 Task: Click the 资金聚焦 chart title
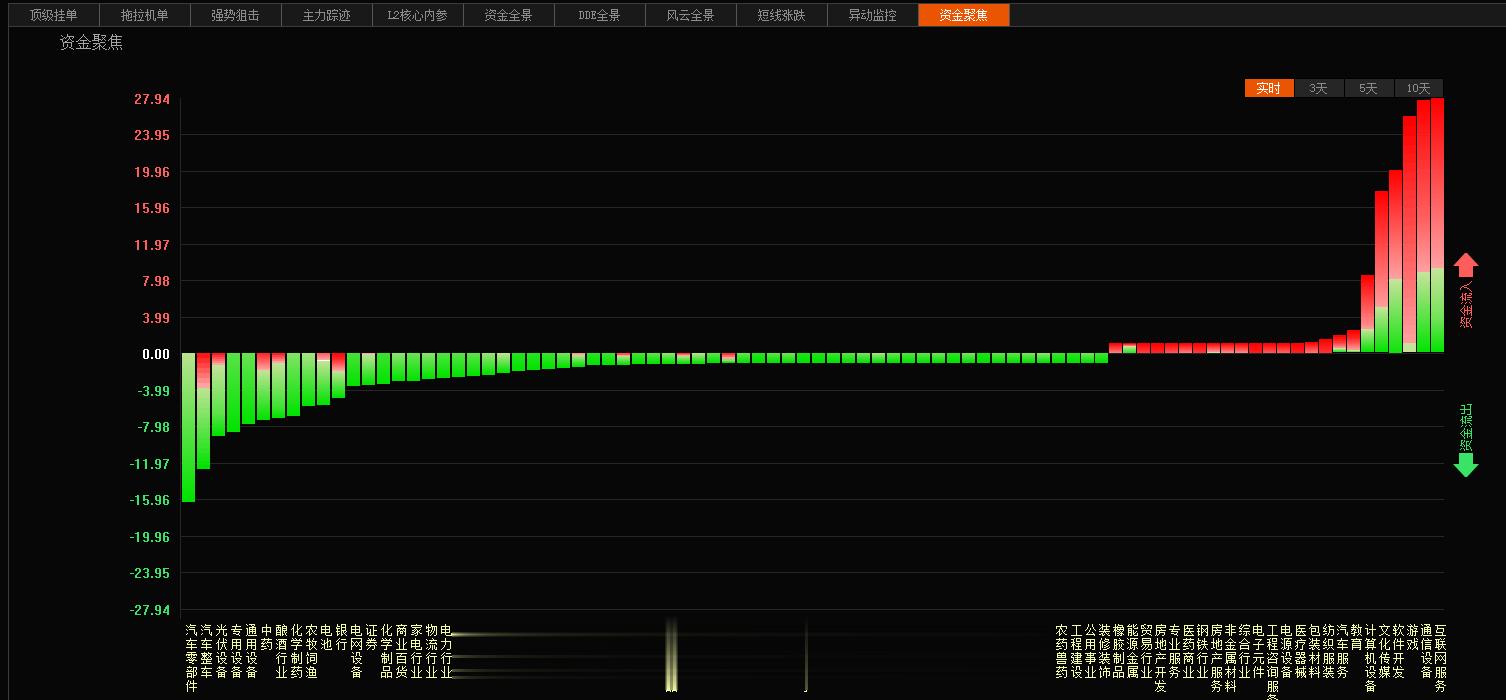(91, 42)
